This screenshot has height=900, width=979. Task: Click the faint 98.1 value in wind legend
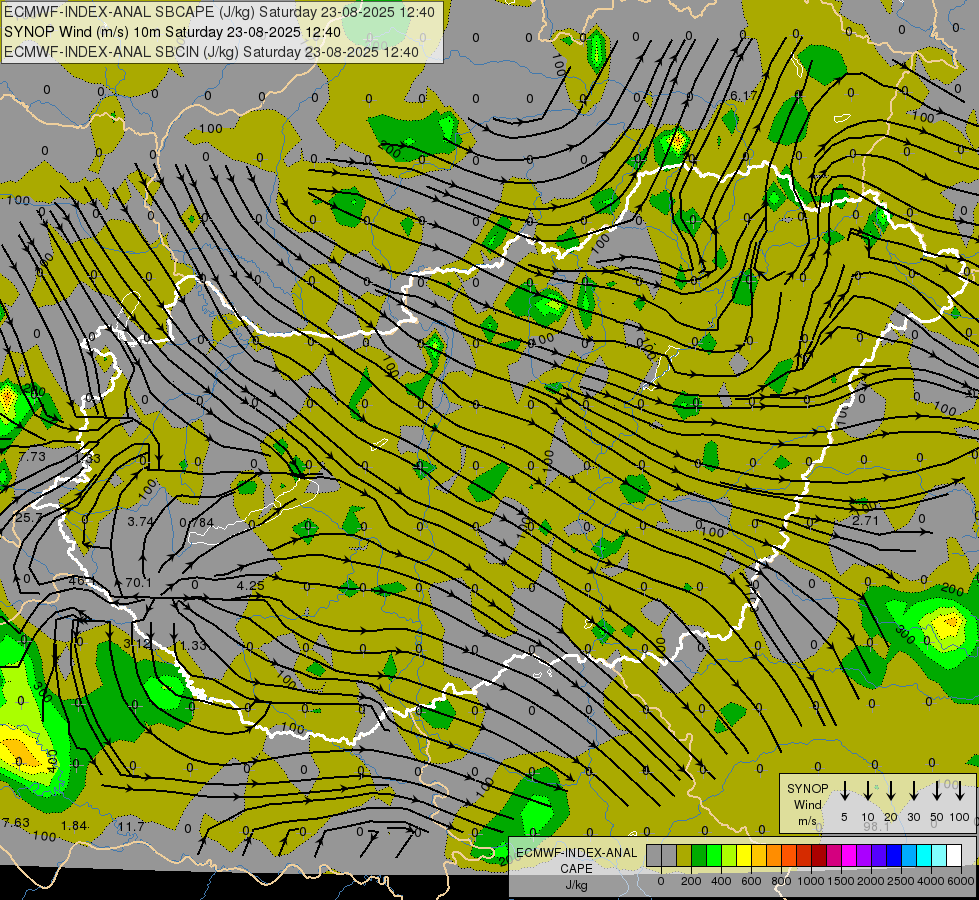tap(876, 826)
